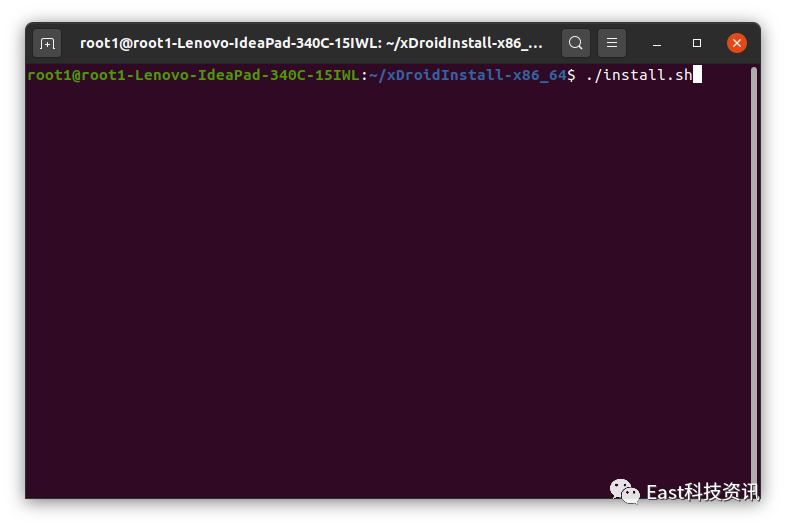Image resolution: width=786 pixels, height=527 pixels.
Task: Open the terminal hamburger menu
Action: click(612, 43)
